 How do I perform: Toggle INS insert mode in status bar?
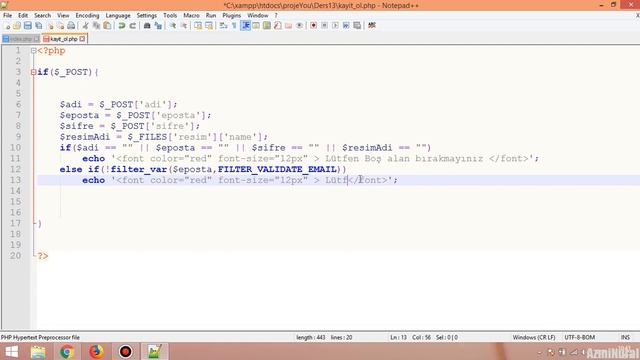tap(625, 338)
